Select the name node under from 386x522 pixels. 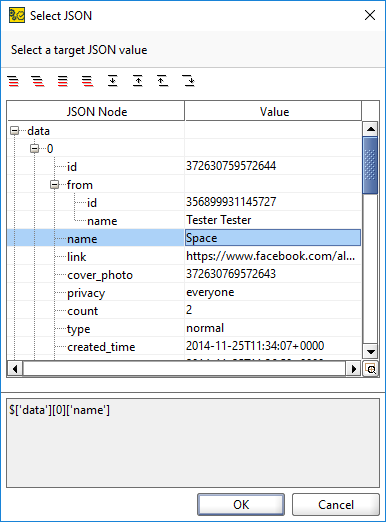[102, 221]
